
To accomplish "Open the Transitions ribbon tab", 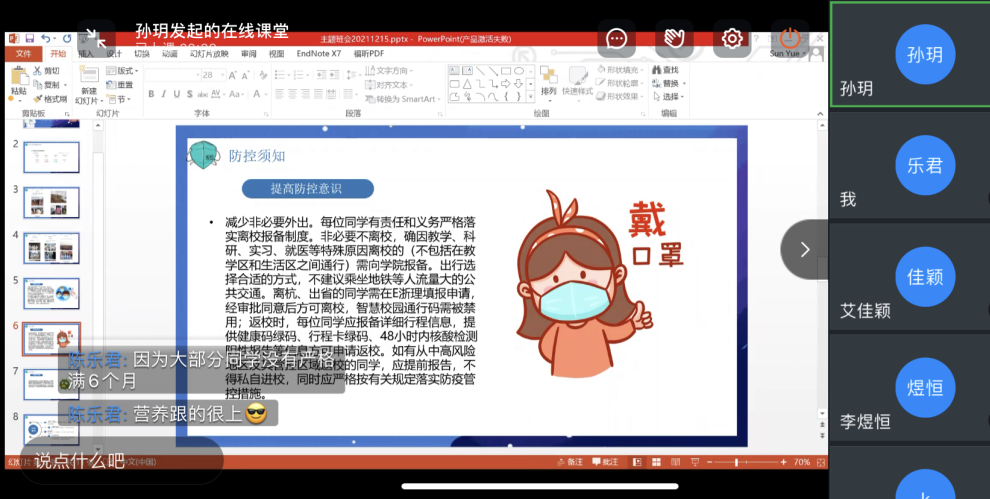I will tap(142, 54).
